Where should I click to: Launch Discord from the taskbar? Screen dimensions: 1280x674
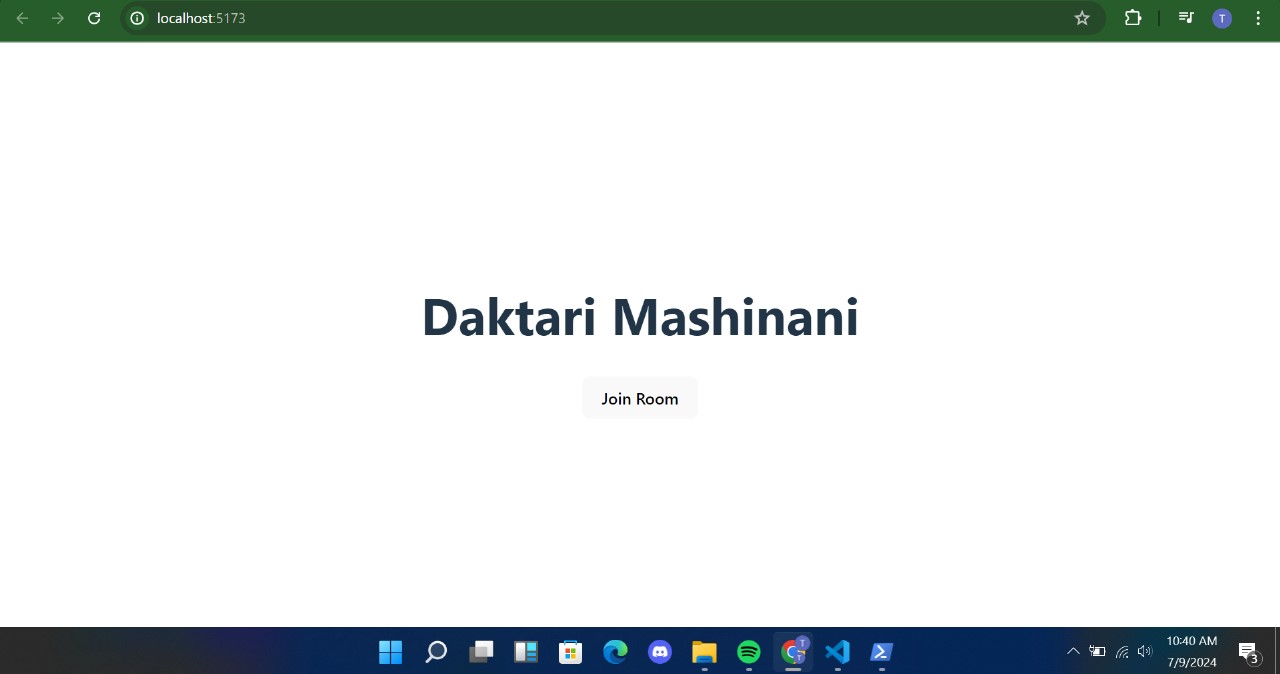coord(660,652)
